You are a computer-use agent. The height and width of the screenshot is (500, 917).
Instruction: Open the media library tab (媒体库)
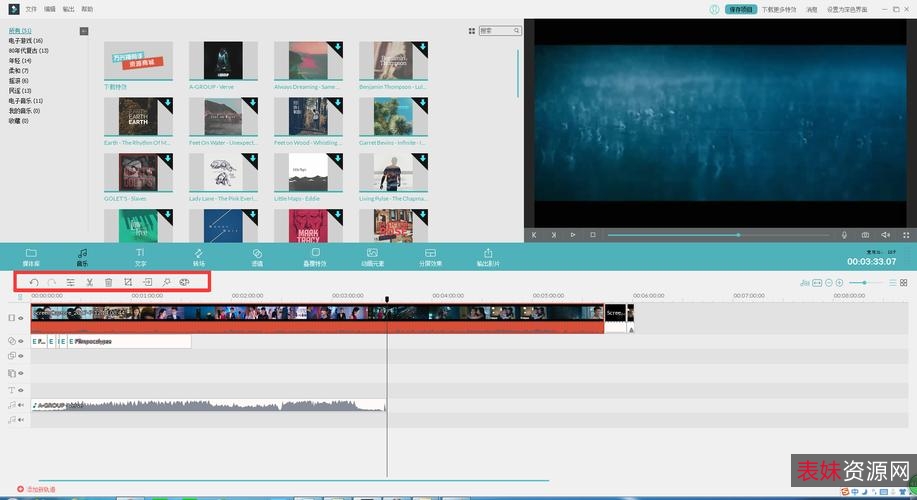(x=31, y=257)
